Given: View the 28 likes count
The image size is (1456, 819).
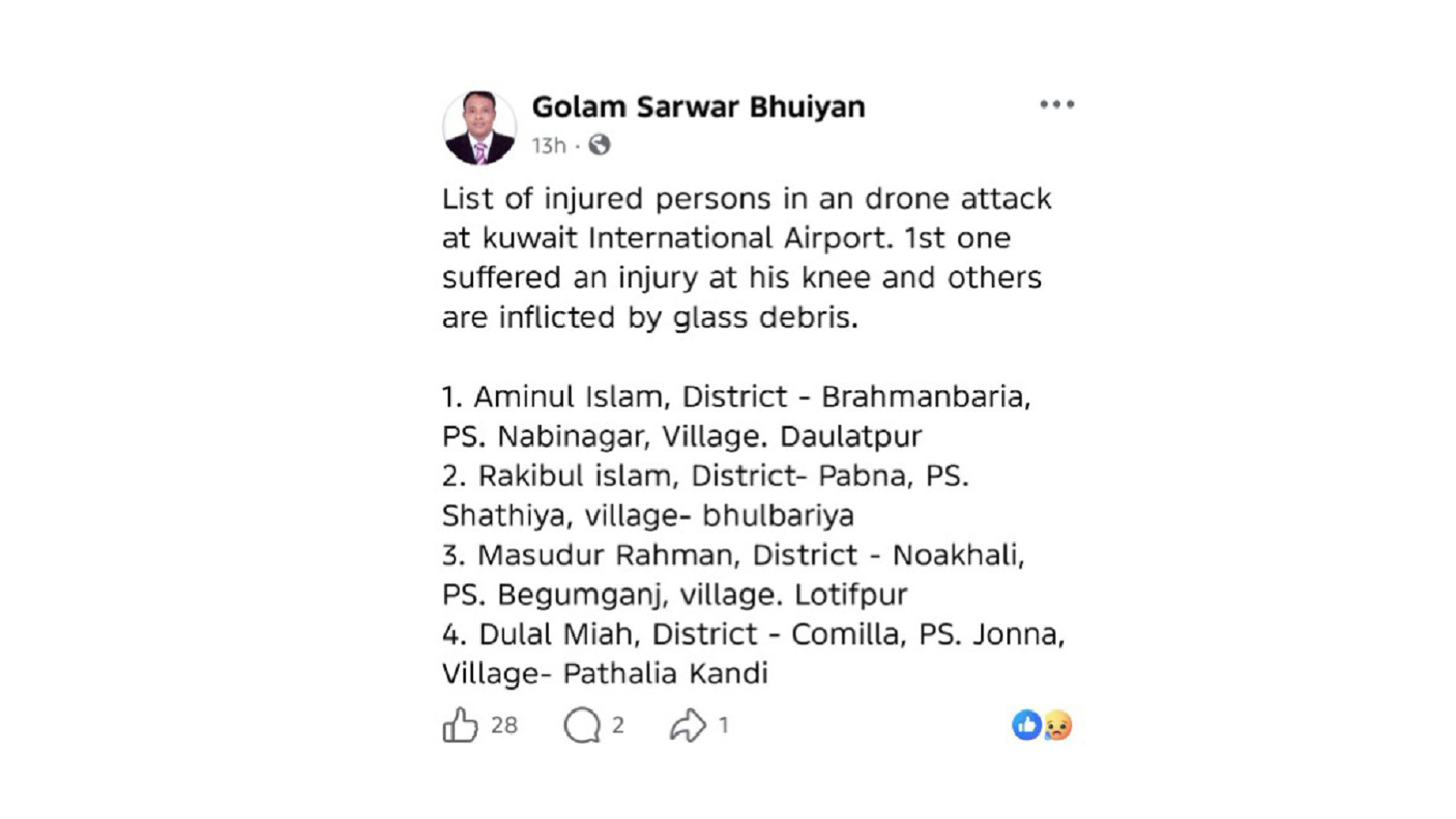Looking at the screenshot, I should [x=504, y=725].
